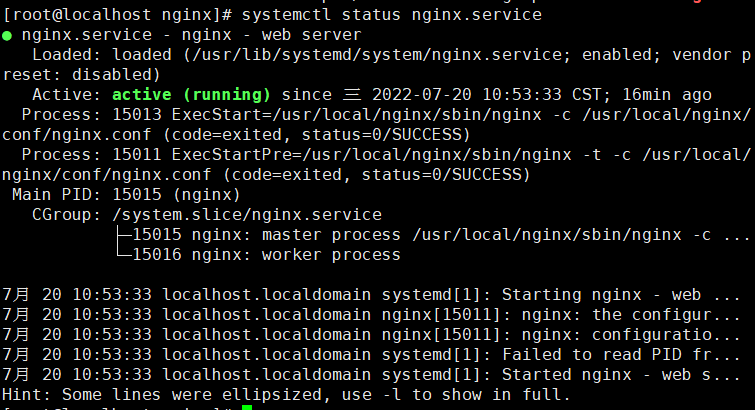The width and height of the screenshot is (755, 410).
Task: Click the timestamp '2022-07-20'
Action: coord(421,94)
